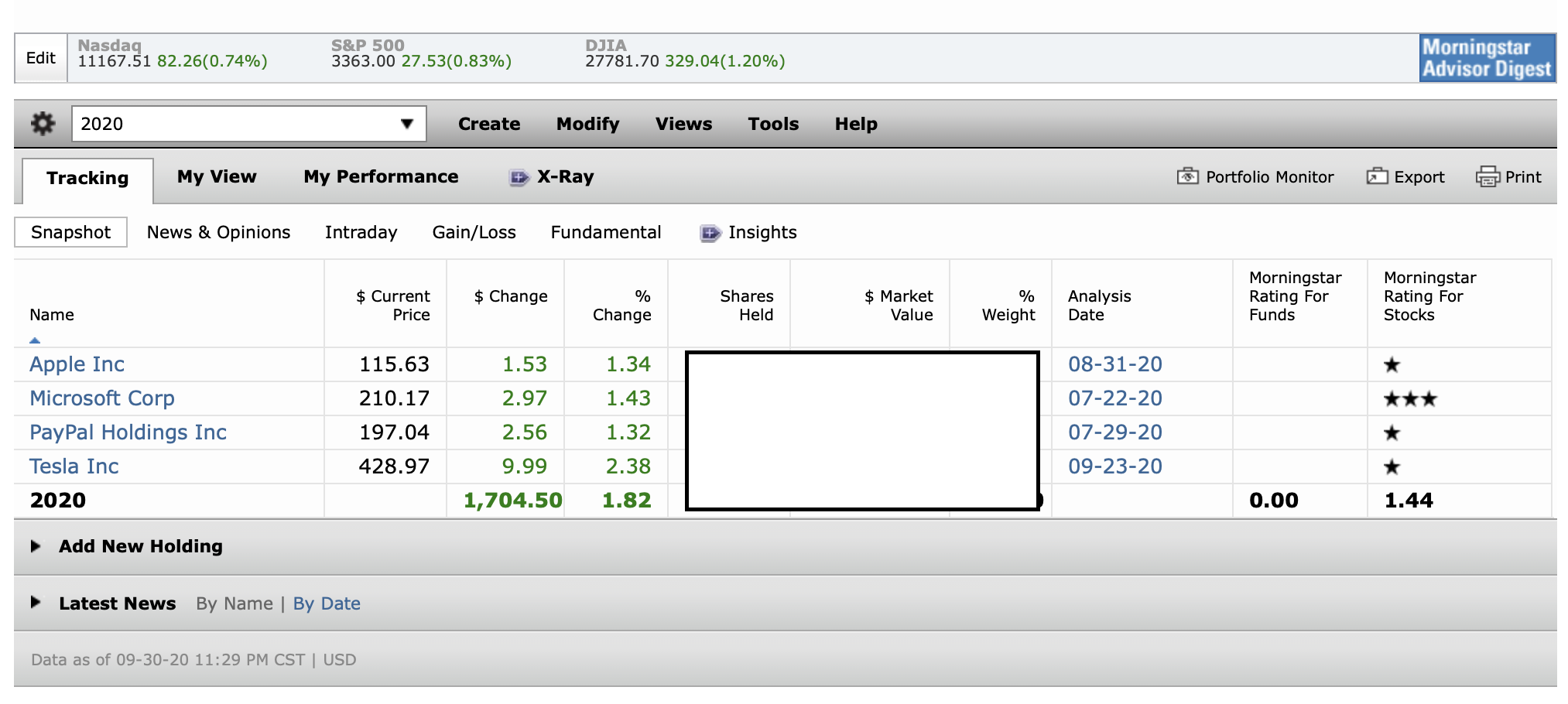Open the PayPal Holdings Inc link
1568x704 pixels.
[x=128, y=432]
